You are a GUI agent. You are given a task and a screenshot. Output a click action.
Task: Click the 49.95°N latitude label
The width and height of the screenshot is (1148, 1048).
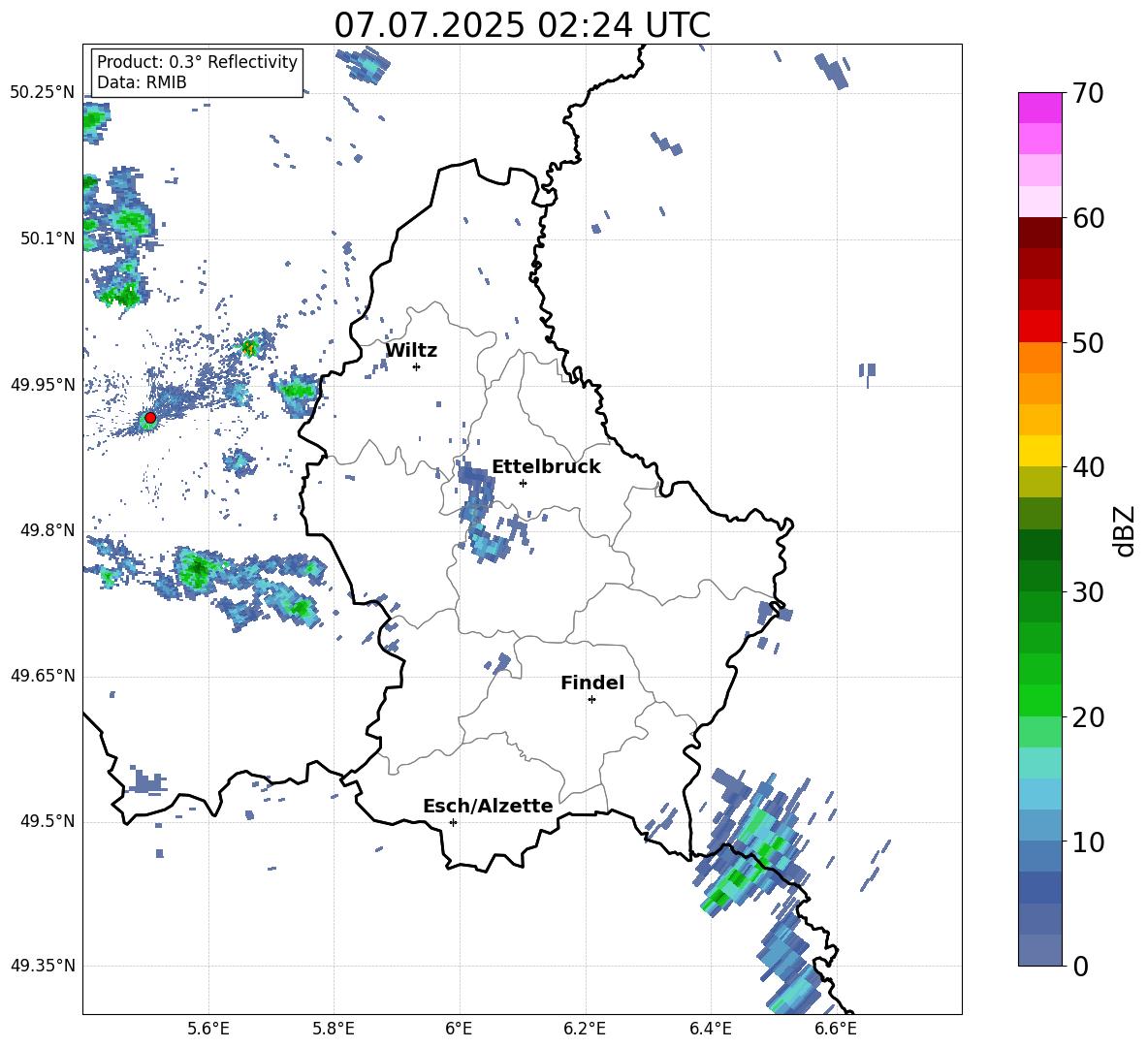(43, 384)
